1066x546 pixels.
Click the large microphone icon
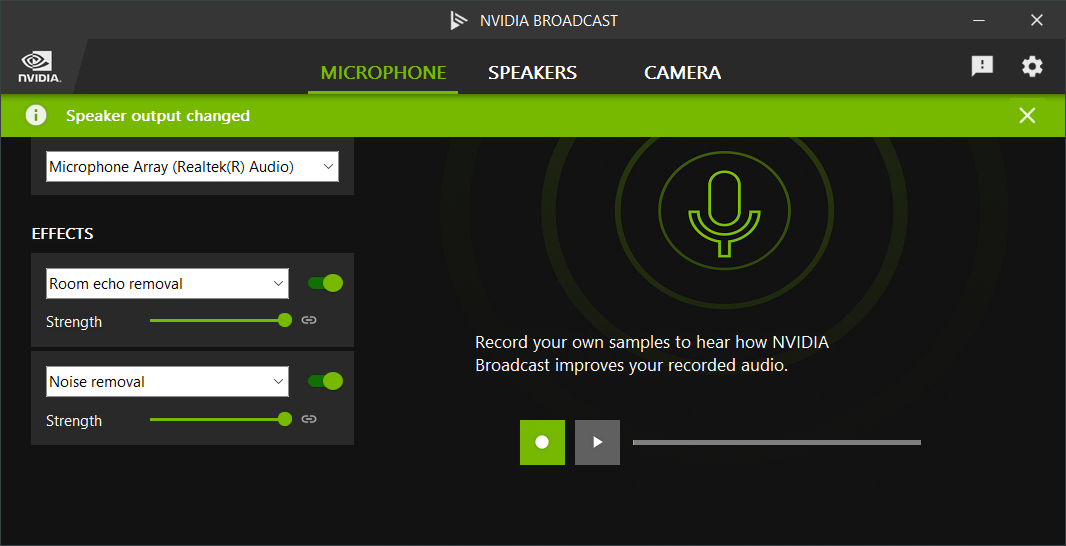point(724,213)
